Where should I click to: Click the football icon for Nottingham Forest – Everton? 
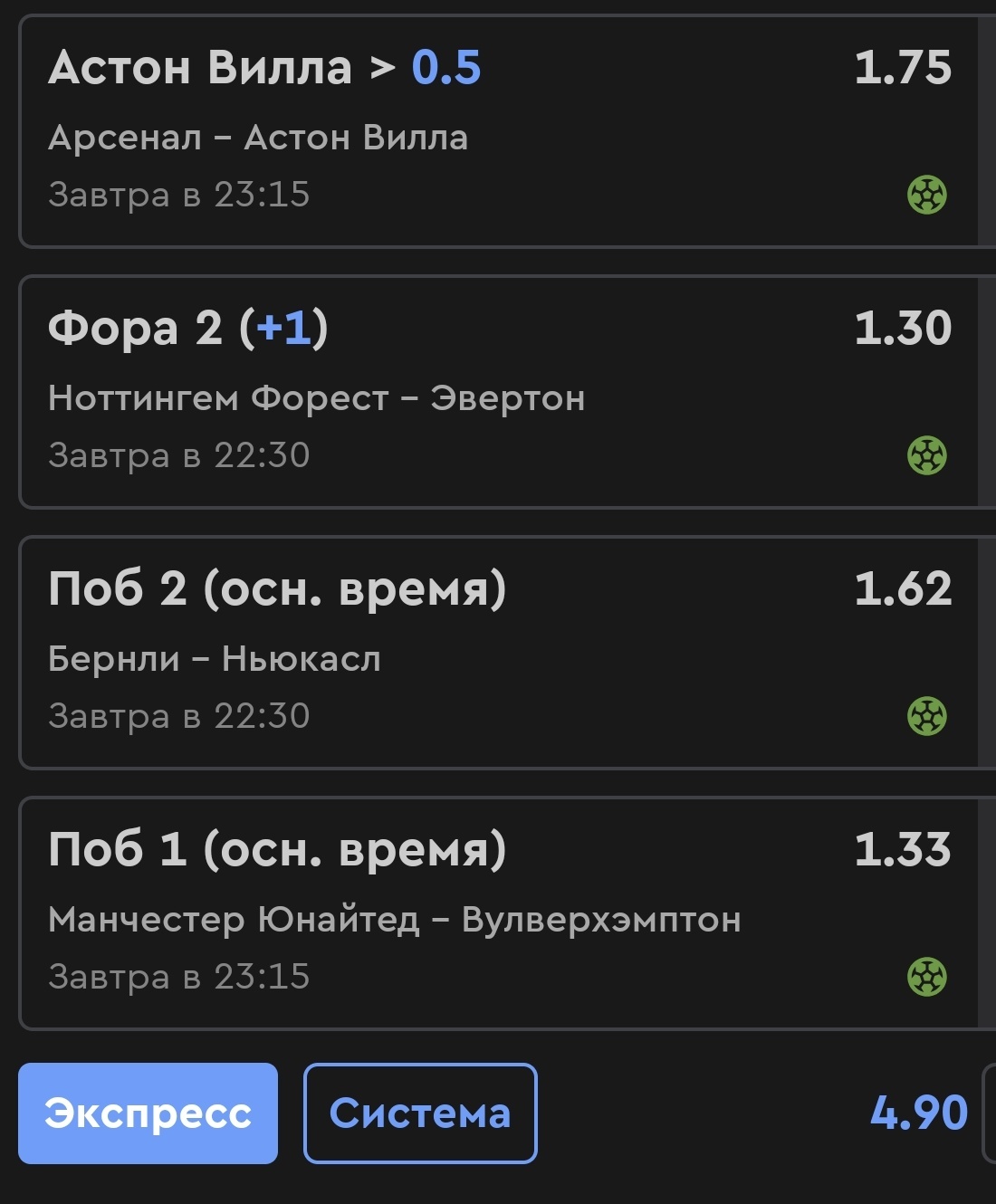926,455
